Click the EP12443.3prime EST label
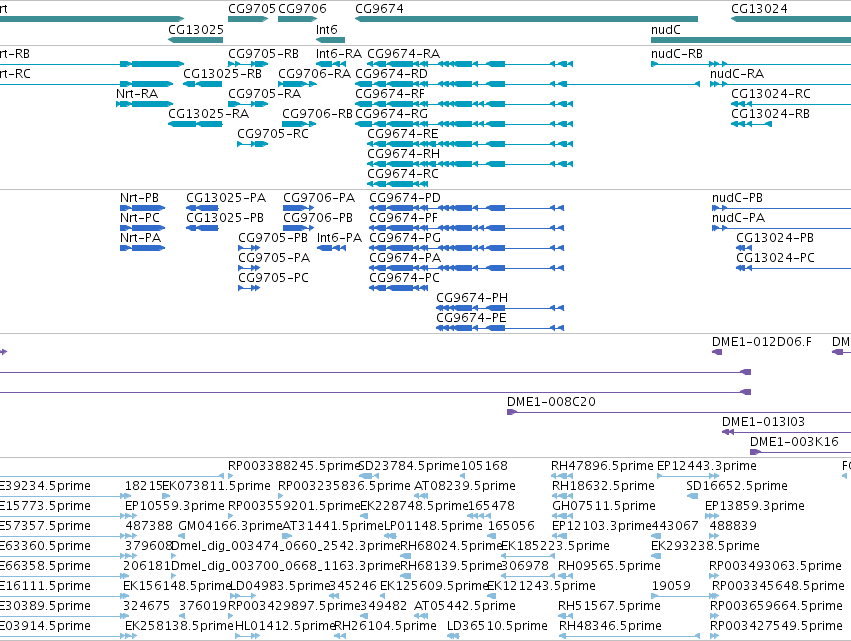The width and height of the screenshot is (851, 641). click(707, 467)
